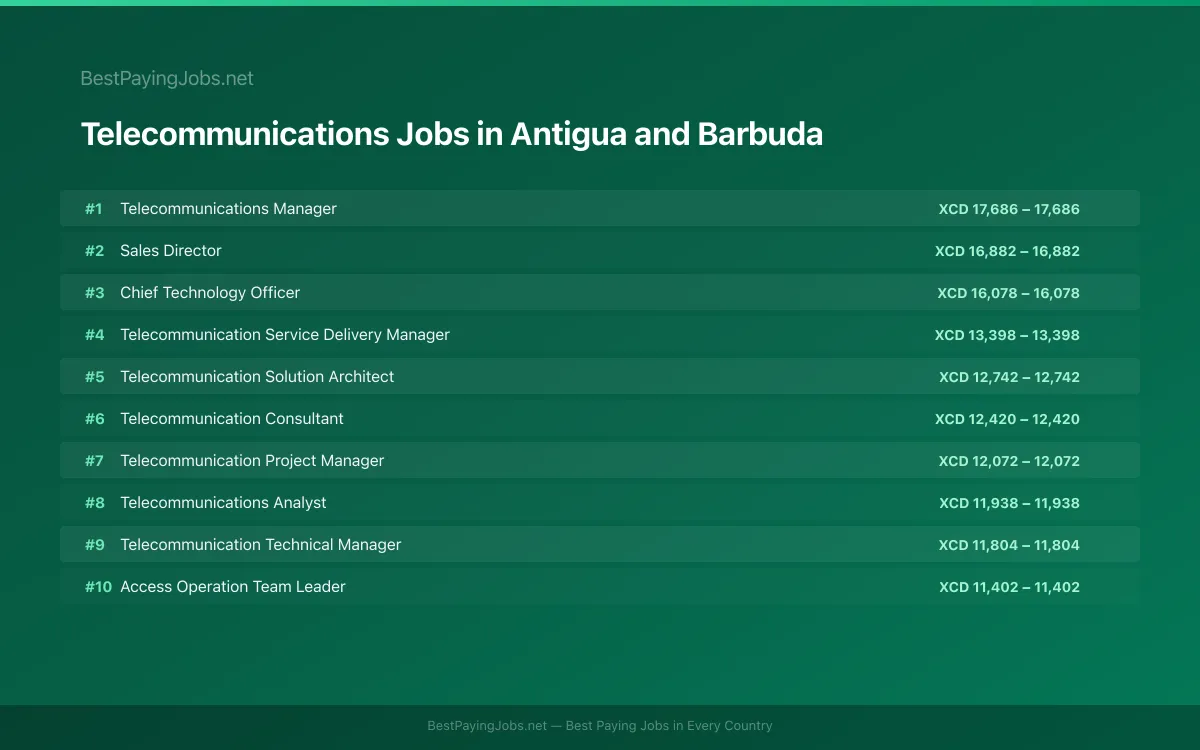Click salary XCD 12,742 – 12,742
The width and height of the screenshot is (1200, 750).
tap(1009, 377)
